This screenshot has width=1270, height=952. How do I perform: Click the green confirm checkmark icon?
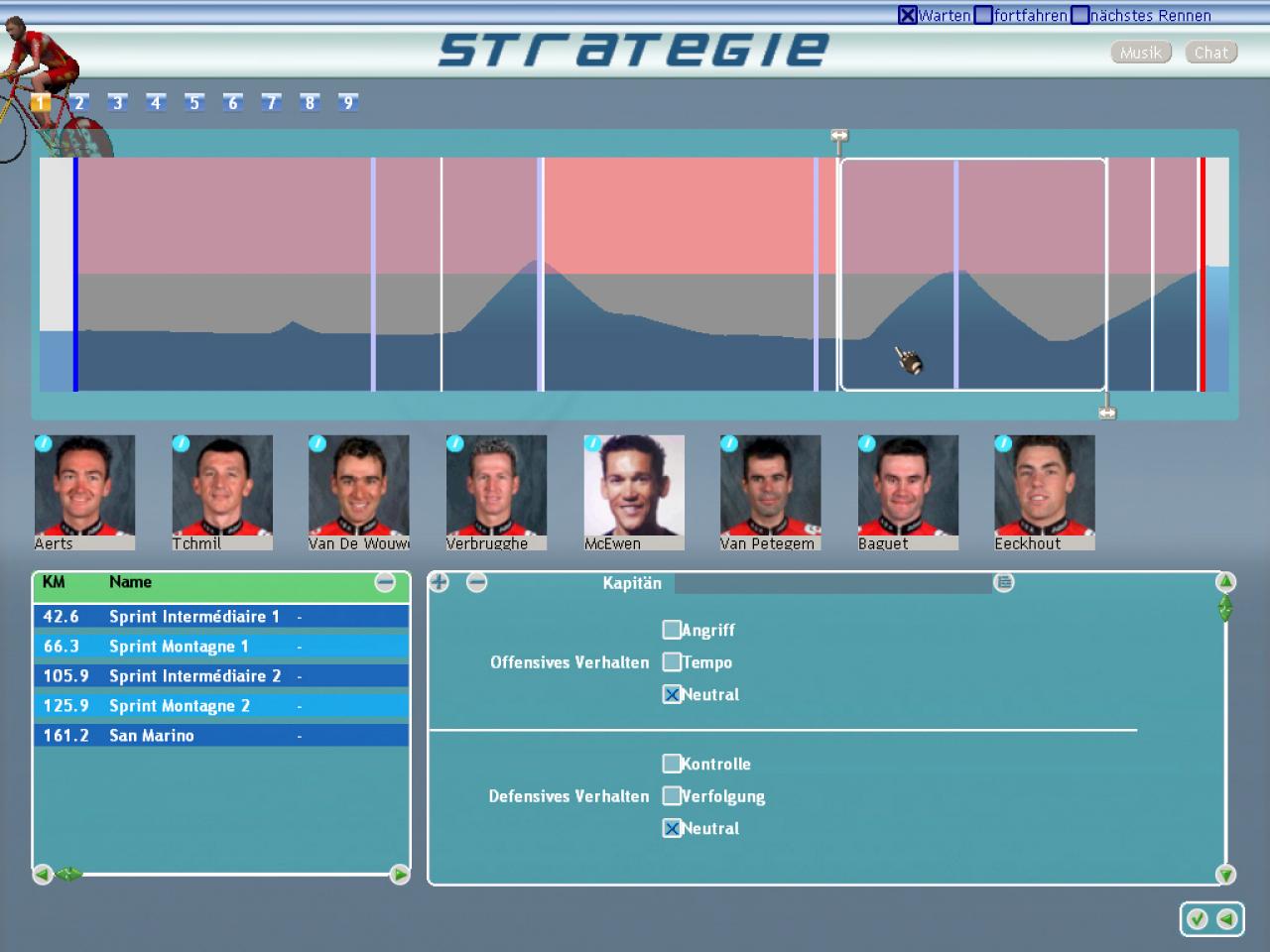(1197, 919)
